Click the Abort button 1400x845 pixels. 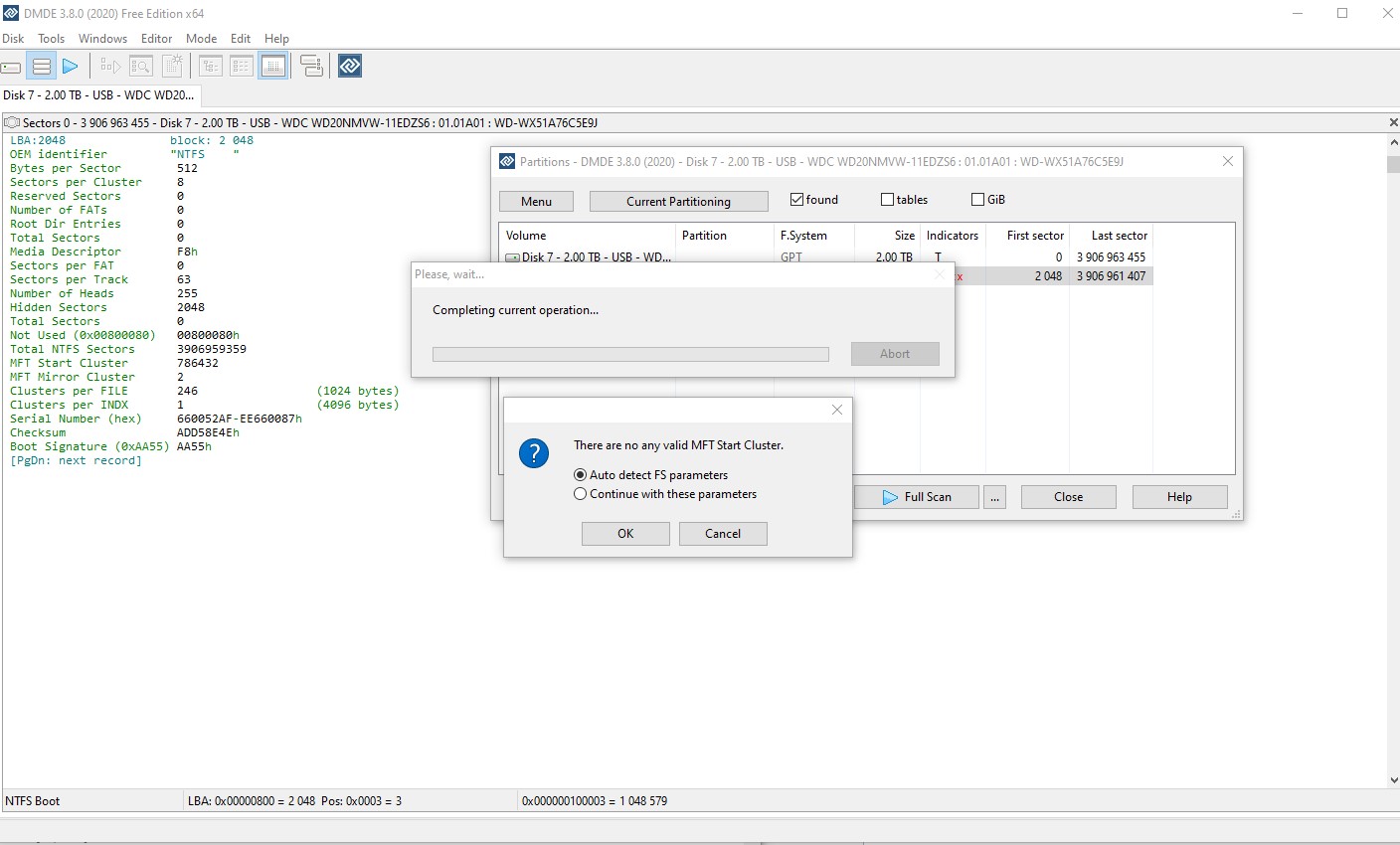coord(895,354)
